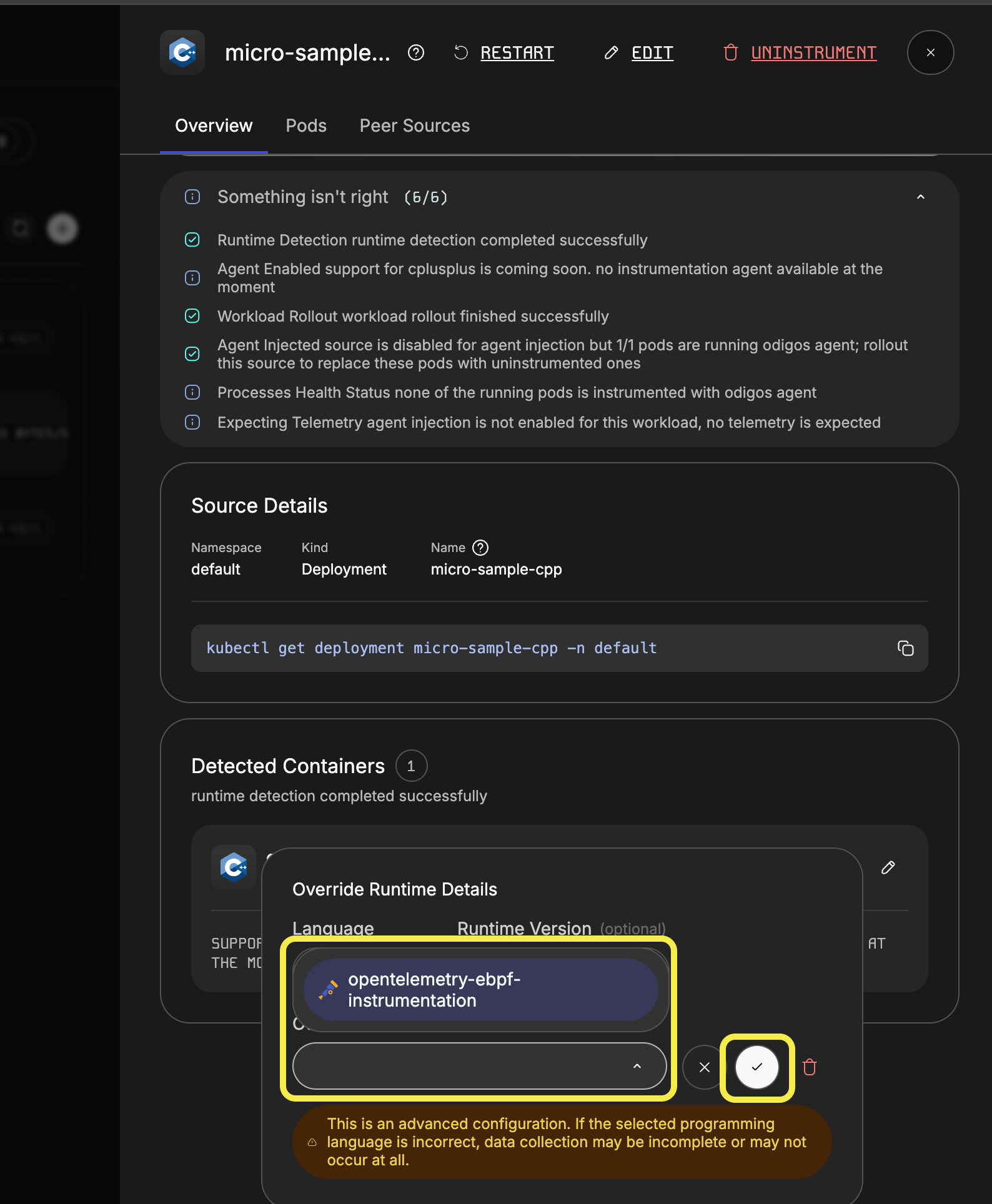Click the info icon beside Something isn't right

(192, 197)
